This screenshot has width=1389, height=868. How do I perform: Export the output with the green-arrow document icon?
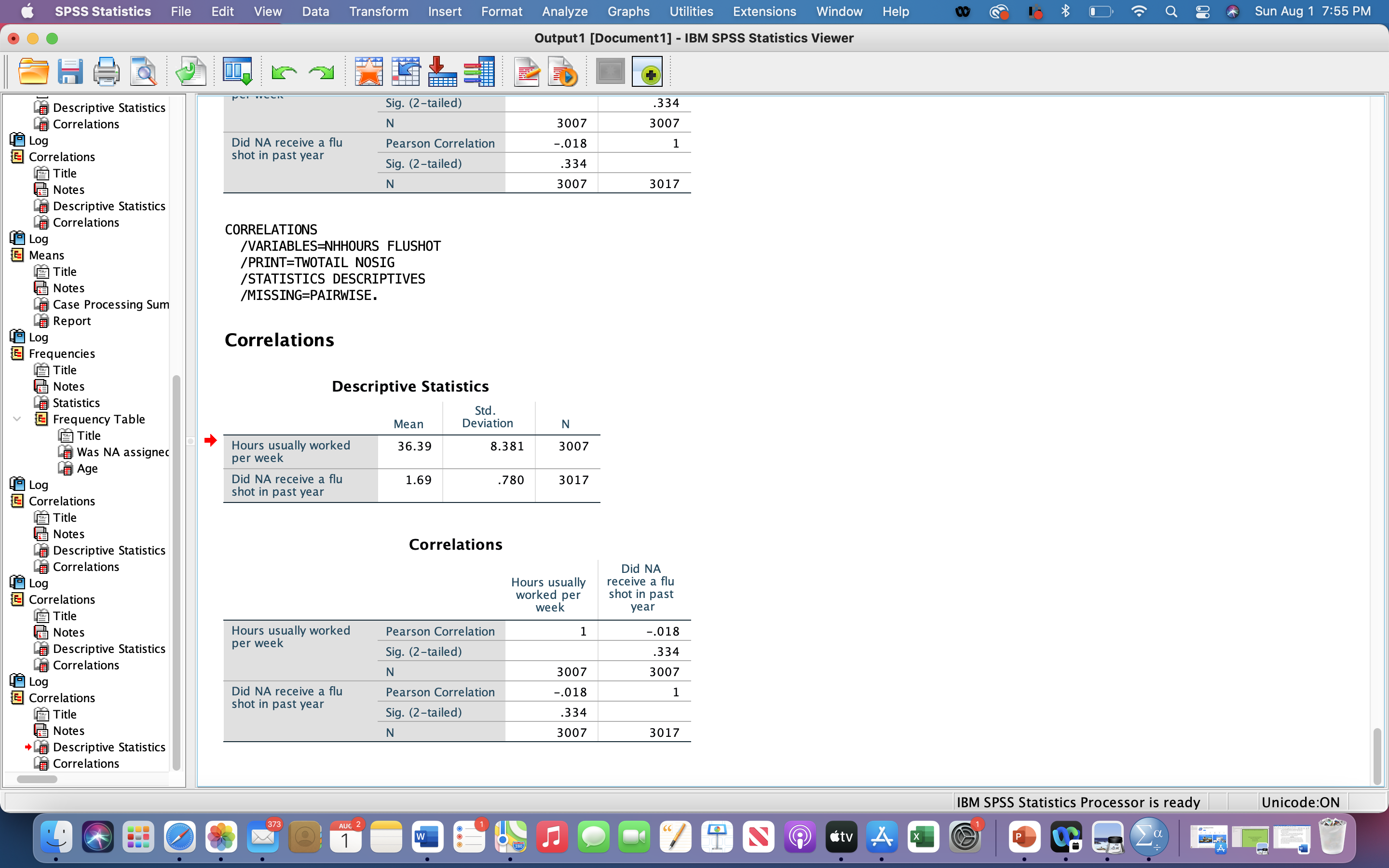coord(190,71)
